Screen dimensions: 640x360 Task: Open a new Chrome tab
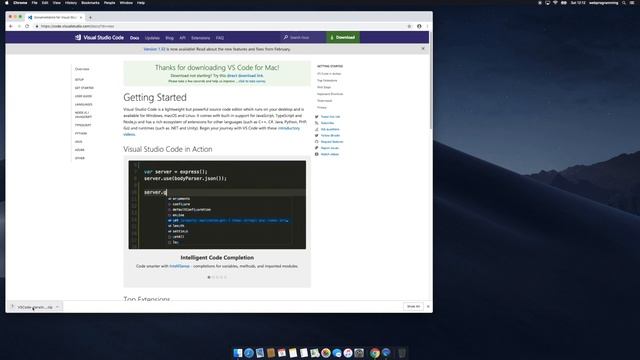pos(90,18)
